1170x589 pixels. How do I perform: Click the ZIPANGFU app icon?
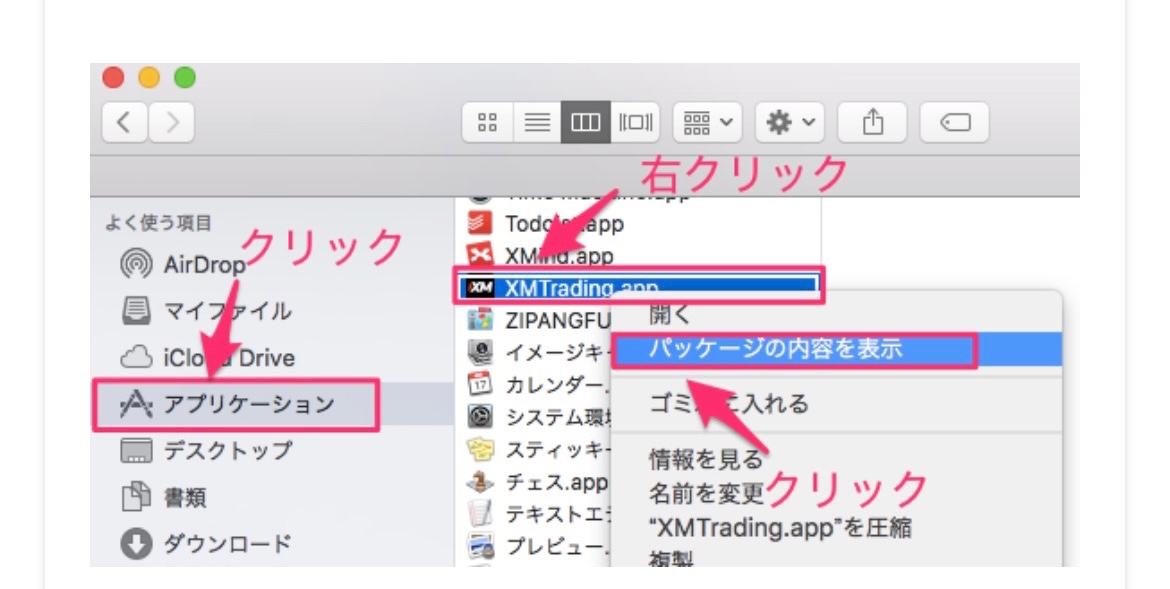point(479,320)
